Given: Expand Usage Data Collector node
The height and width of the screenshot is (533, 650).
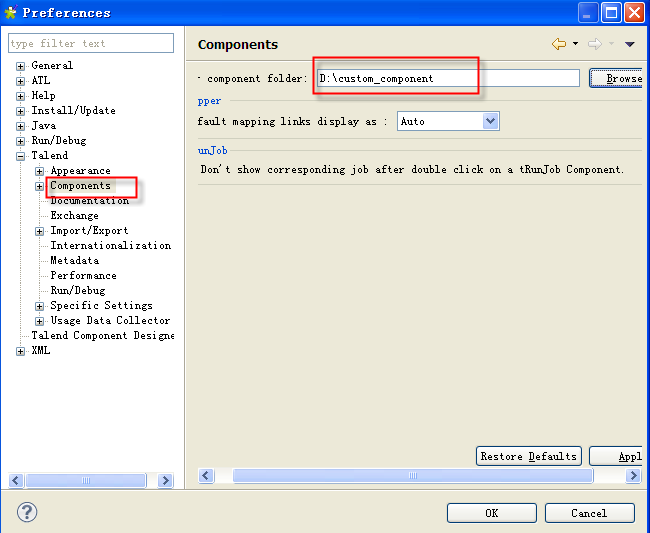Looking at the screenshot, I should [x=39, y=321].
